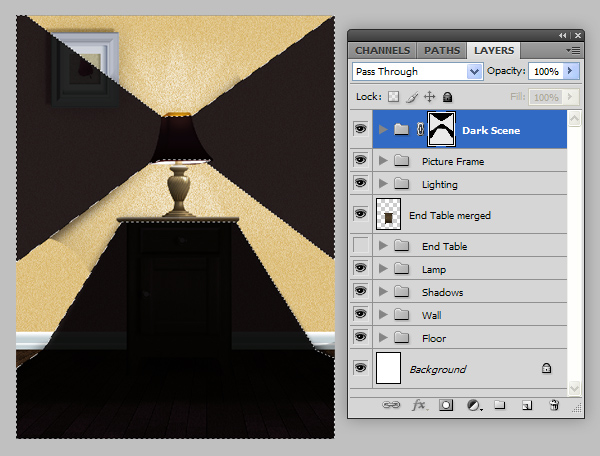
Task: Open the new adjustment layer menu
Action: point(474,406)
